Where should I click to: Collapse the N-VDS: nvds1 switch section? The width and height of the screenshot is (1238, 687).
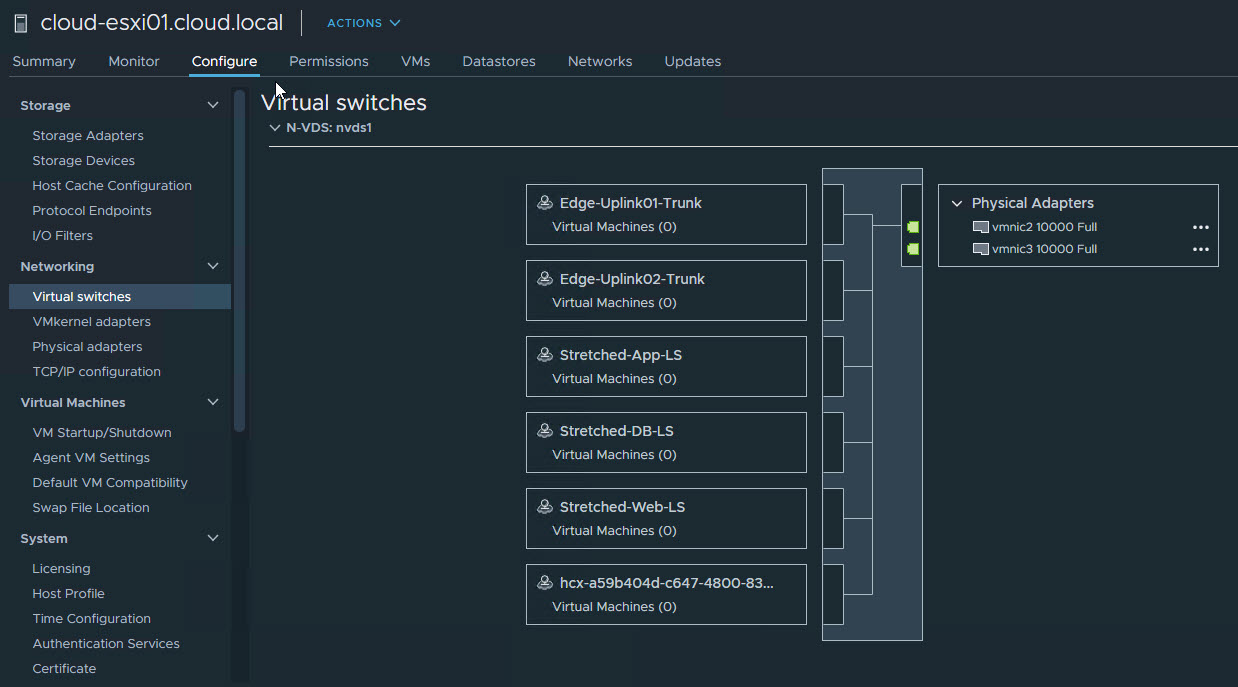tap(275, 128)
